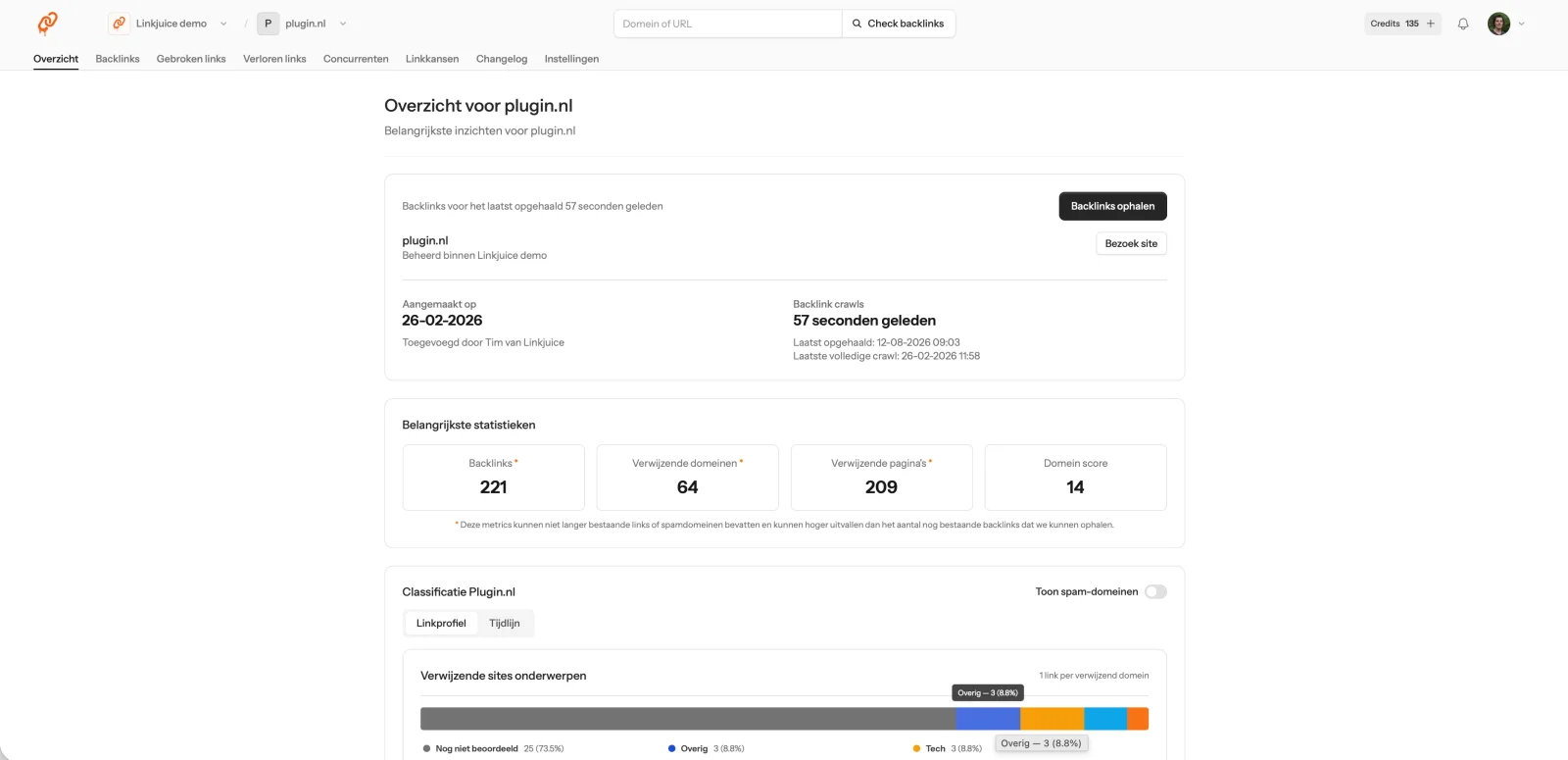The image size is (1568, 760).
Task: Click the Check backlinks button
Action: click(899, 24)
